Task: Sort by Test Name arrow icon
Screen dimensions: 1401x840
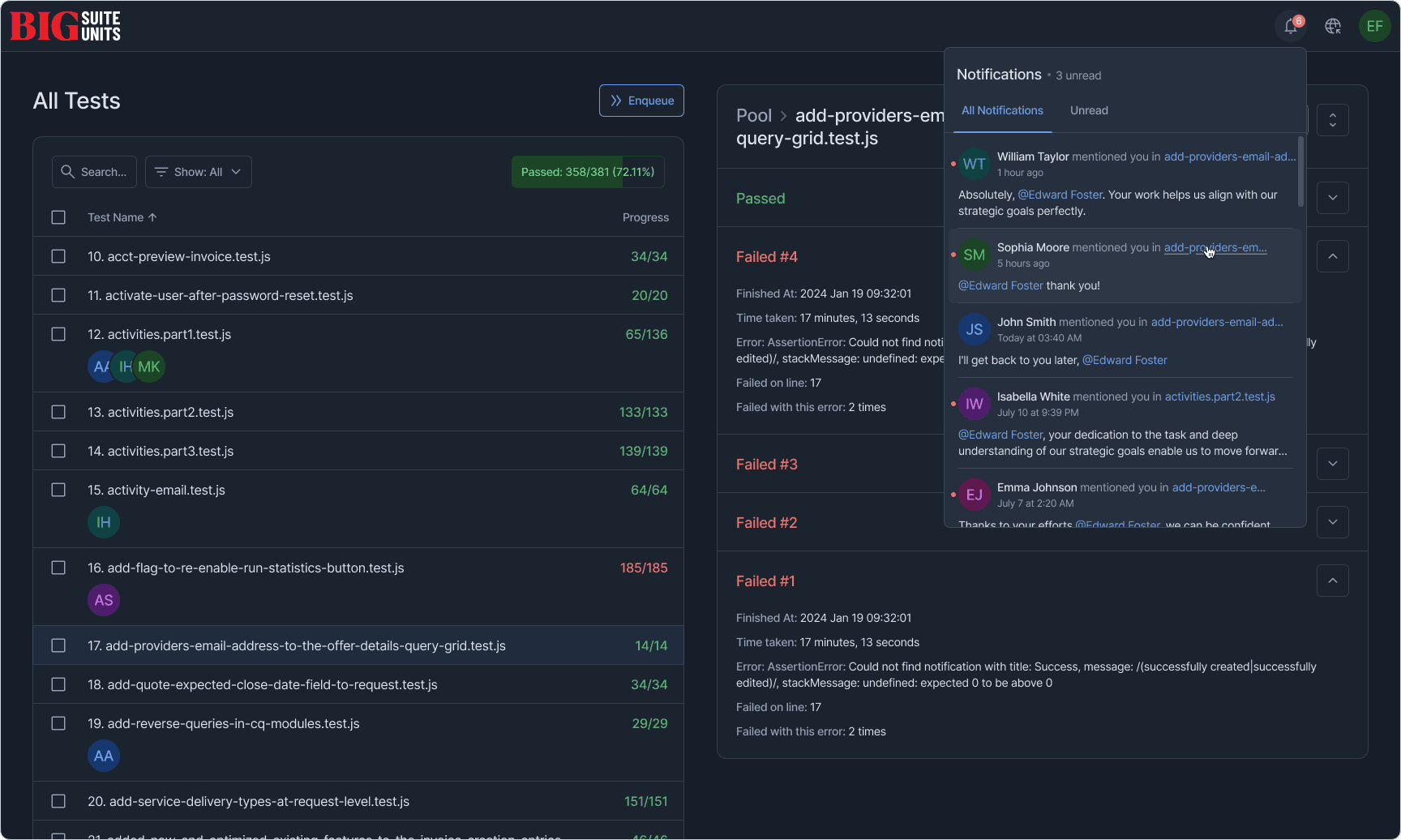Action: tap(152, 217)
